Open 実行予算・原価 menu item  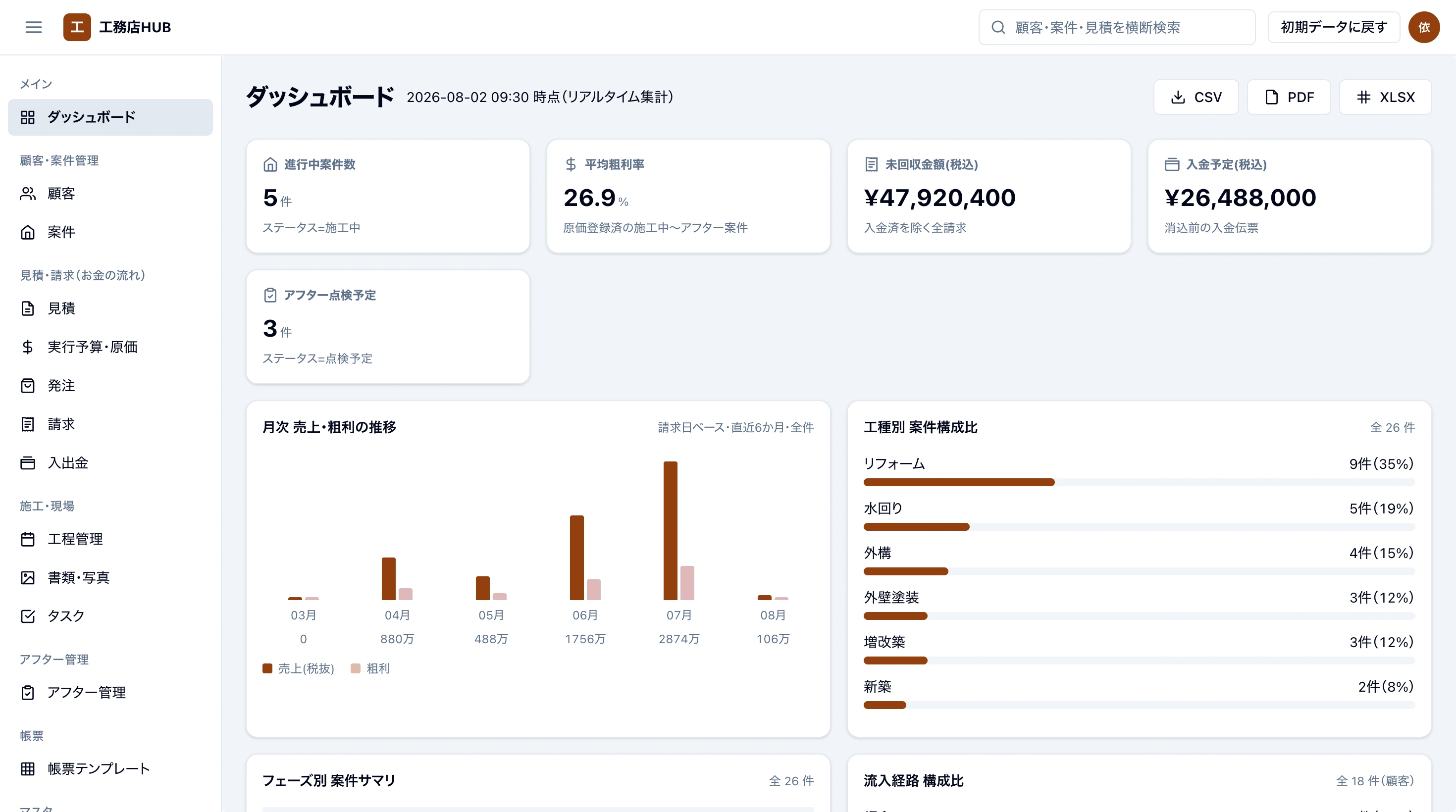tap(110, 347)
